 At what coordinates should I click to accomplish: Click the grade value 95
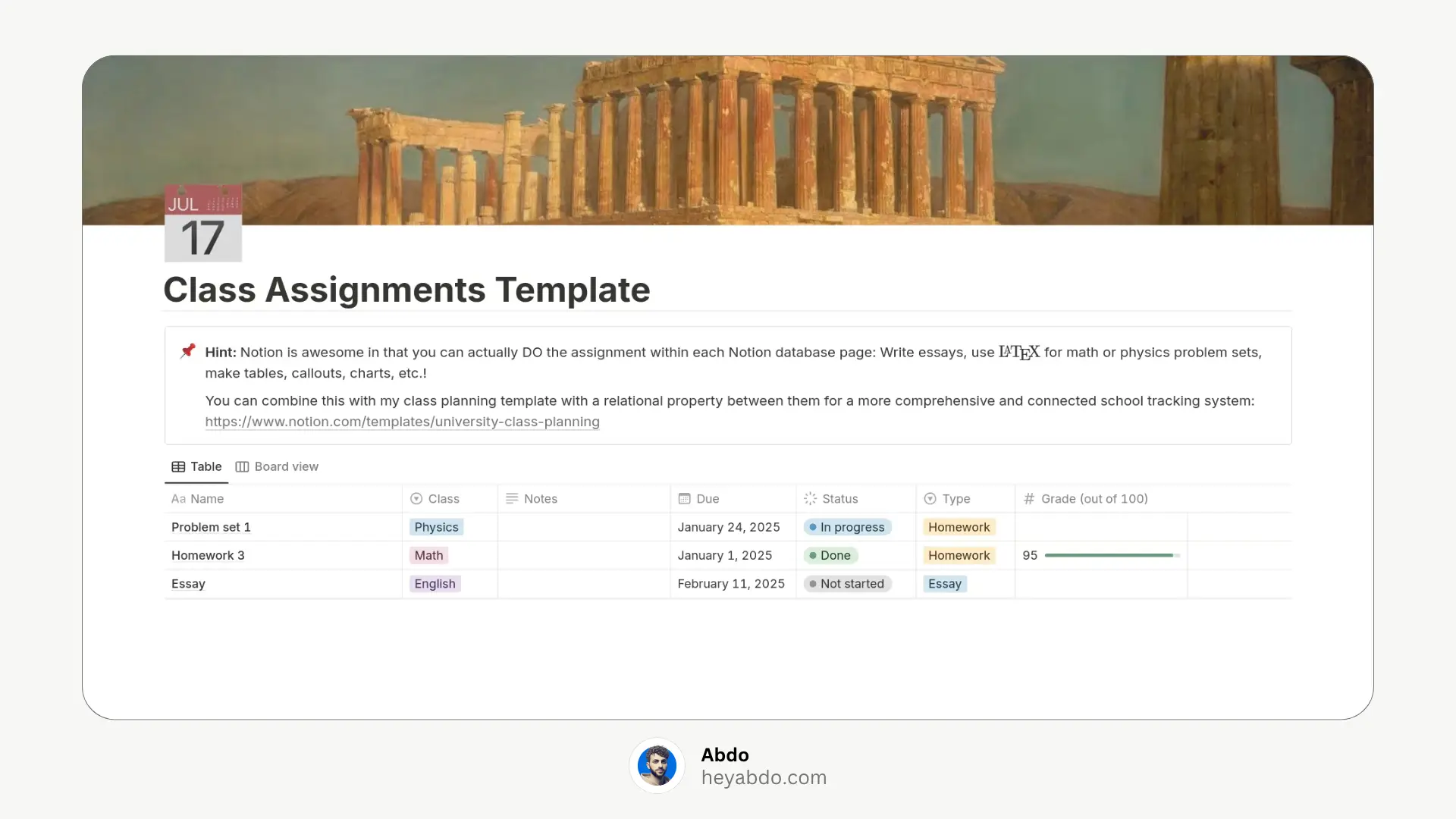tap(1030, 555)
